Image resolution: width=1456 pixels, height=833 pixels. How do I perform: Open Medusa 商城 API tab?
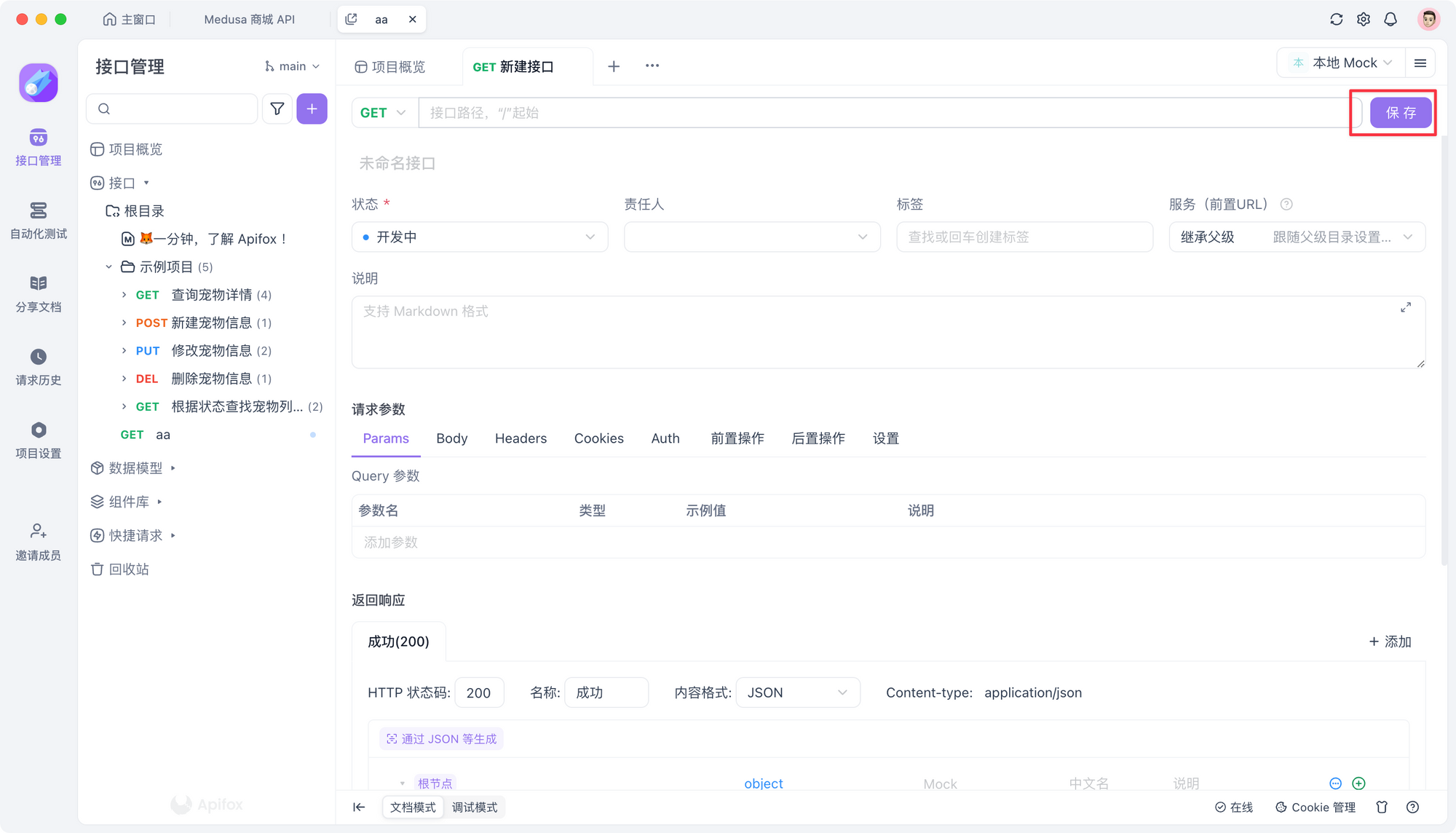coord(250,20)
